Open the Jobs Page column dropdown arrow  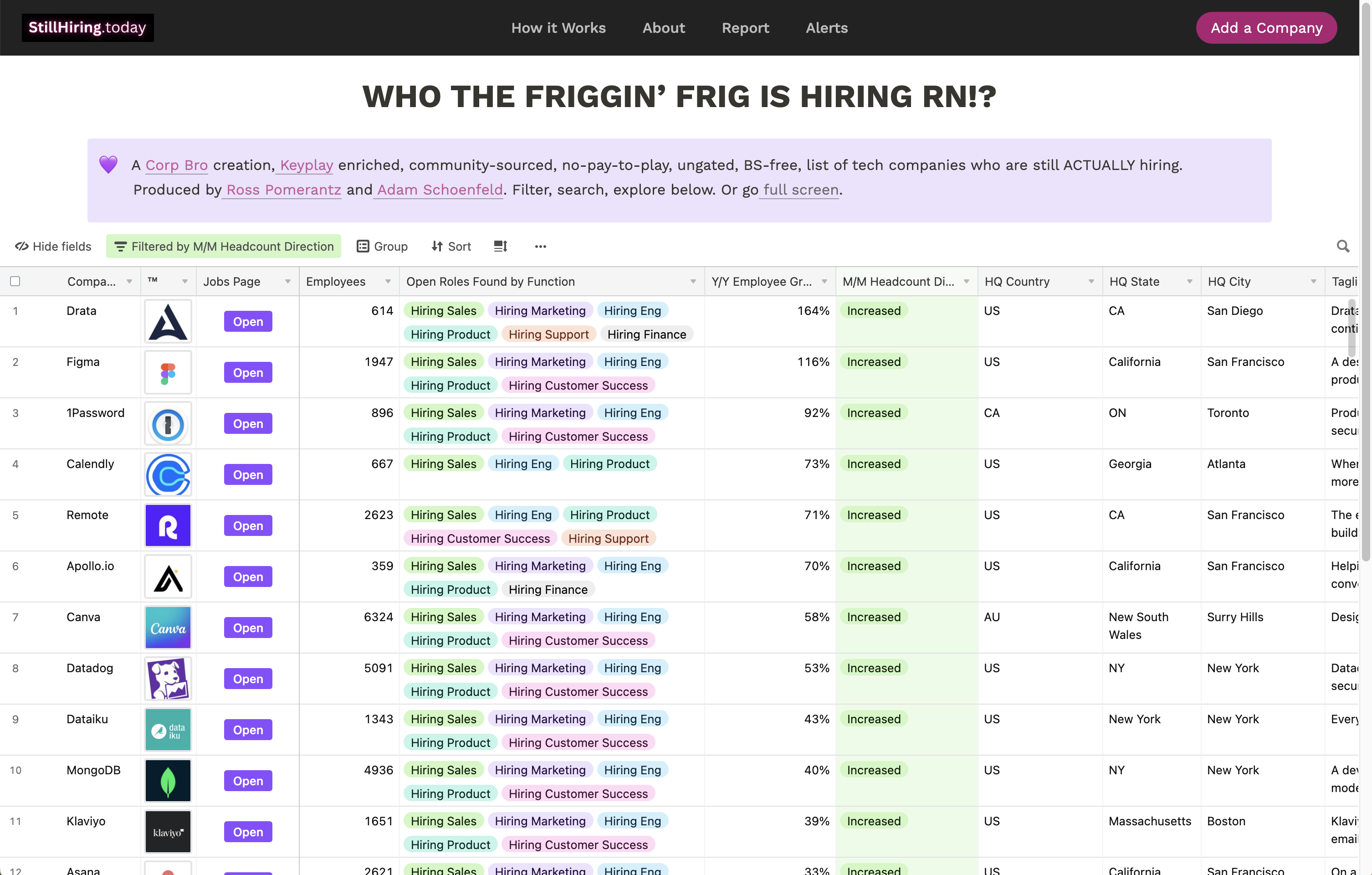pos(288,282)
